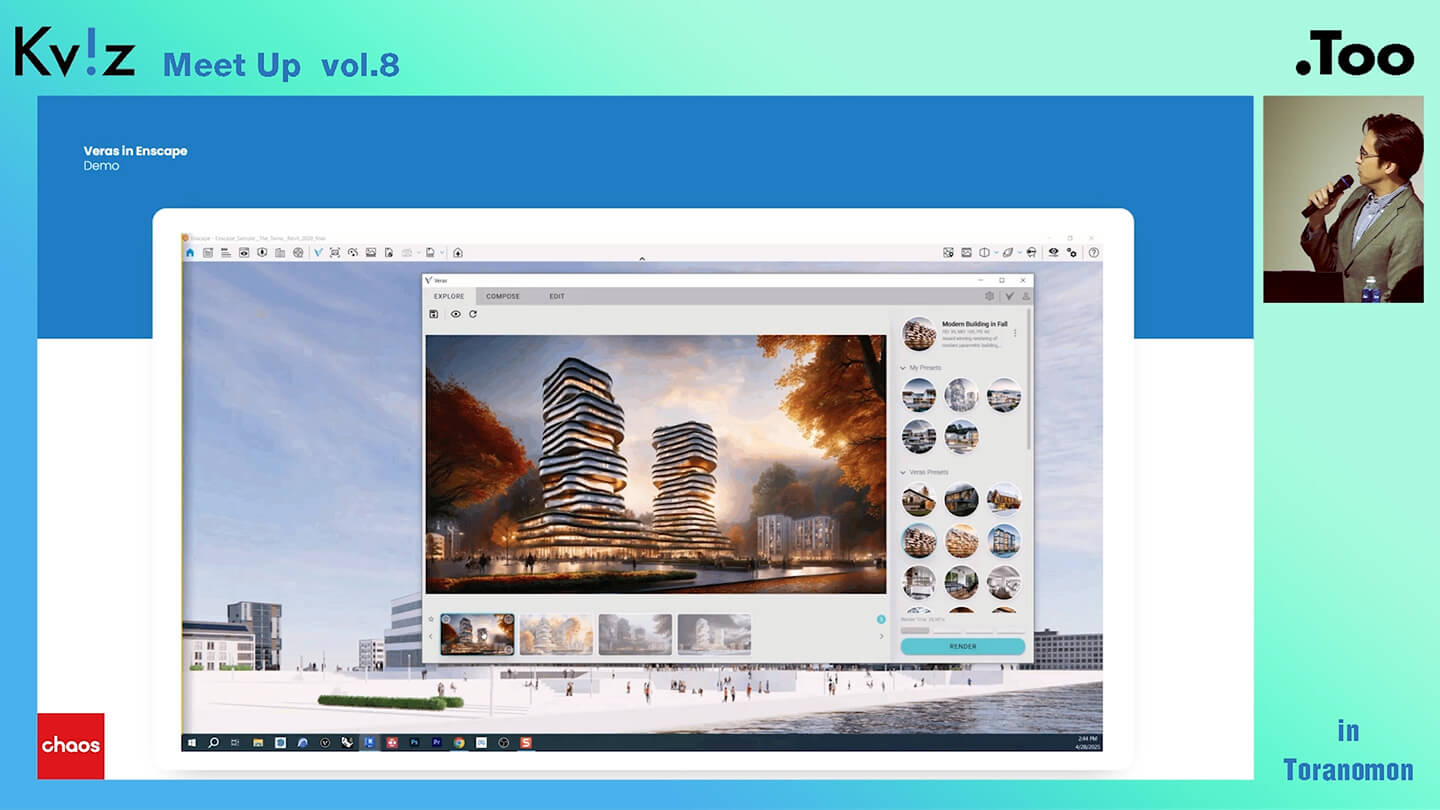Click the refresh icon in Veras panel
This screenshot has height=810, width=1440.
[x=473, y=314]
